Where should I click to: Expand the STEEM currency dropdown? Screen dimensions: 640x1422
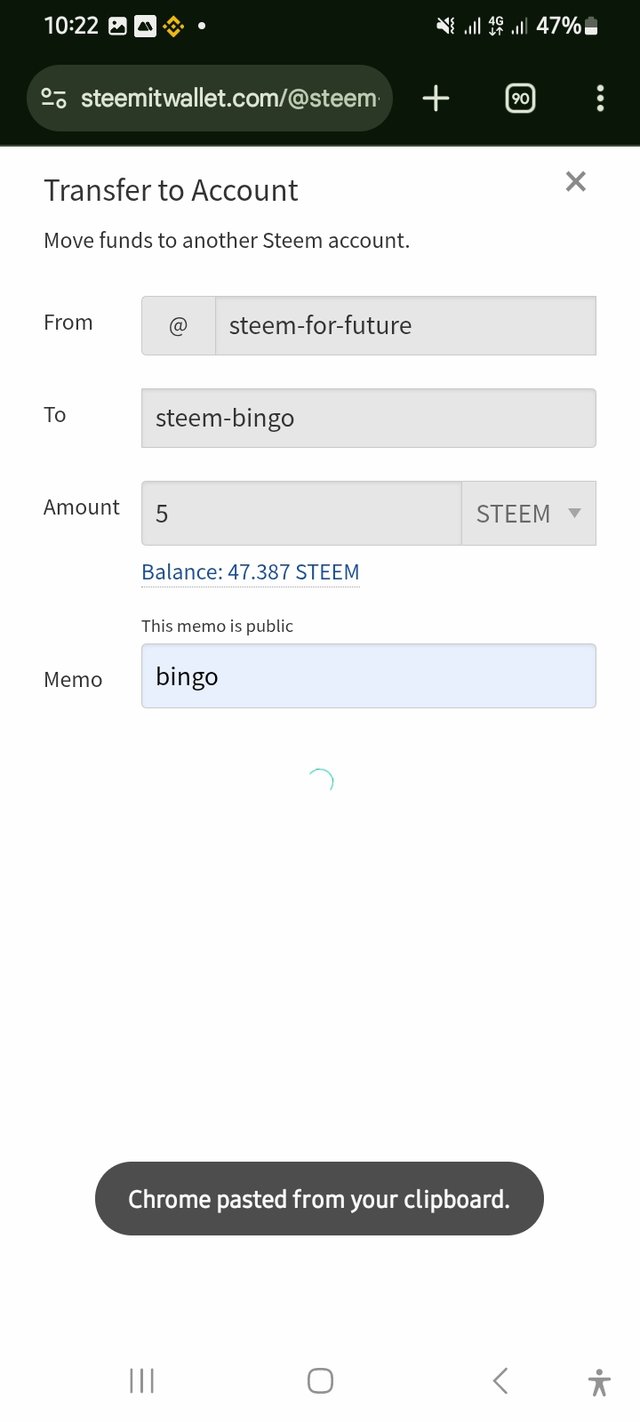click(528, 513)
